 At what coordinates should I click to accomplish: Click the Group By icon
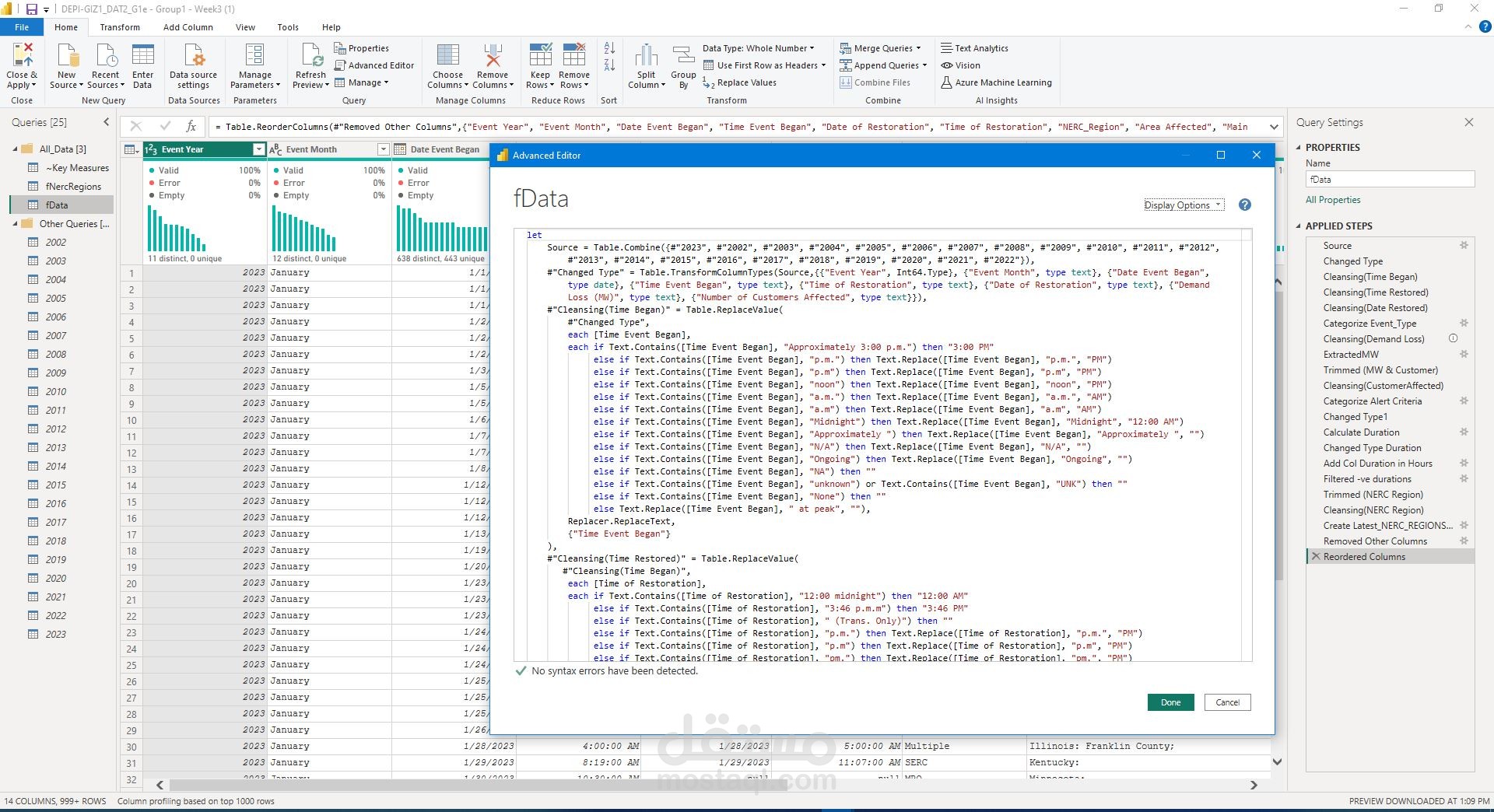tap(683, 56)
